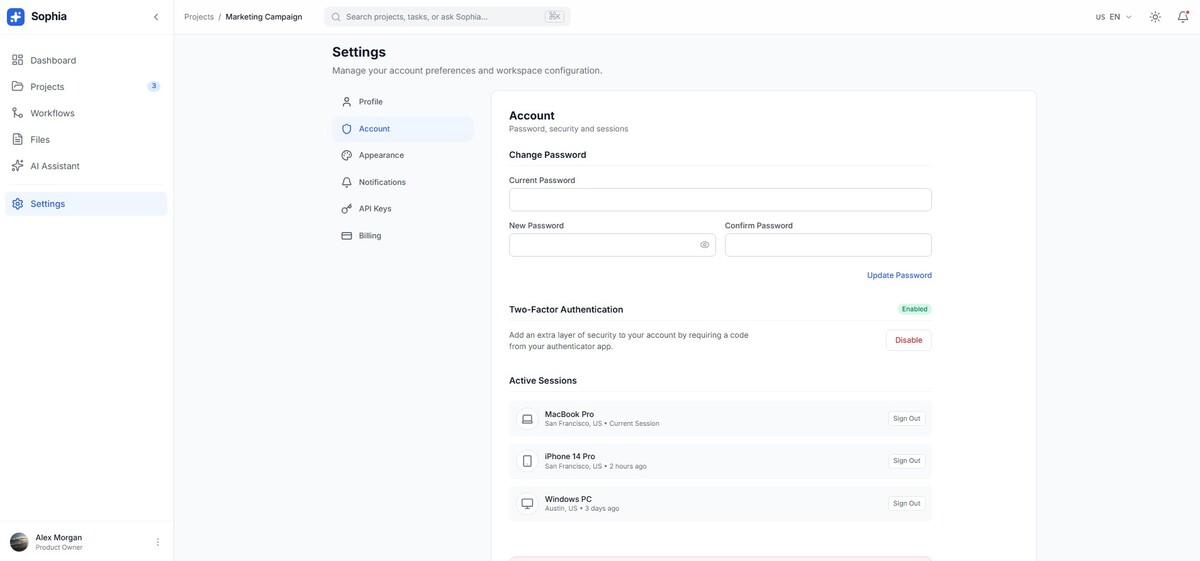Image resolution: width=1200 pixels, height=561 pixels.
Task: Disable two-factor authentication
Action: (x=908, y=340)
